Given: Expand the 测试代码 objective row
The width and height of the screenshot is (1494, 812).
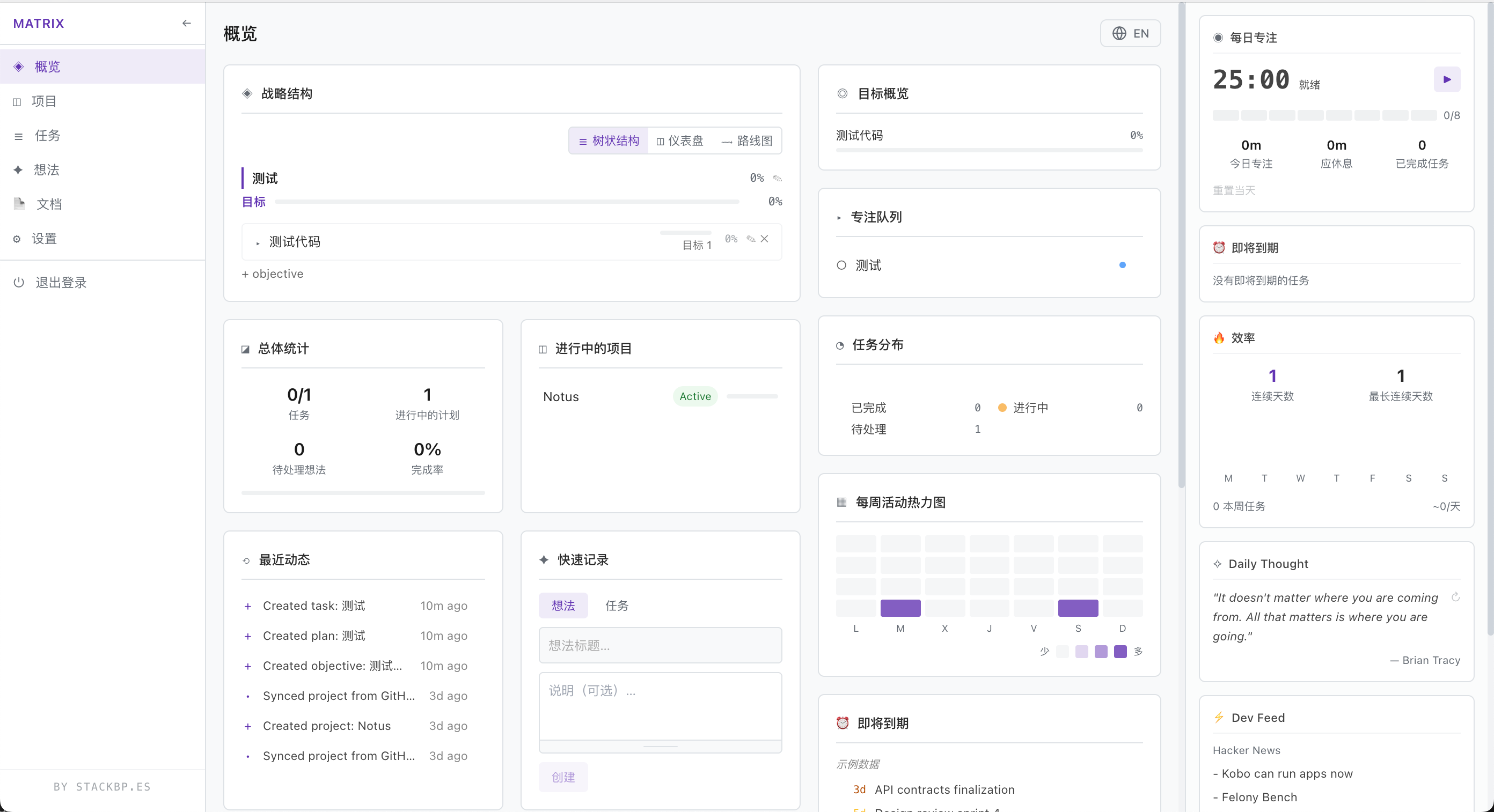Looking at the screenshot, I should tap(258, 243).
